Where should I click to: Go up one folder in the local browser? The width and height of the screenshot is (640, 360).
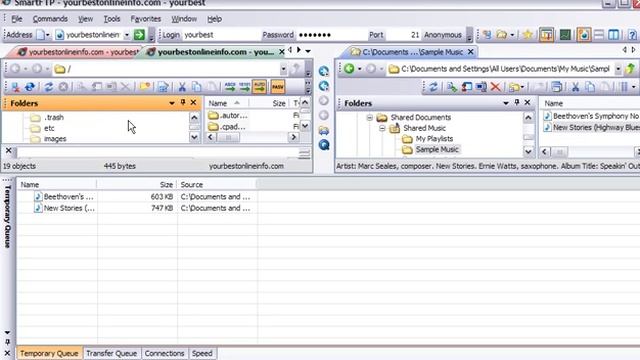pos(631,69)
